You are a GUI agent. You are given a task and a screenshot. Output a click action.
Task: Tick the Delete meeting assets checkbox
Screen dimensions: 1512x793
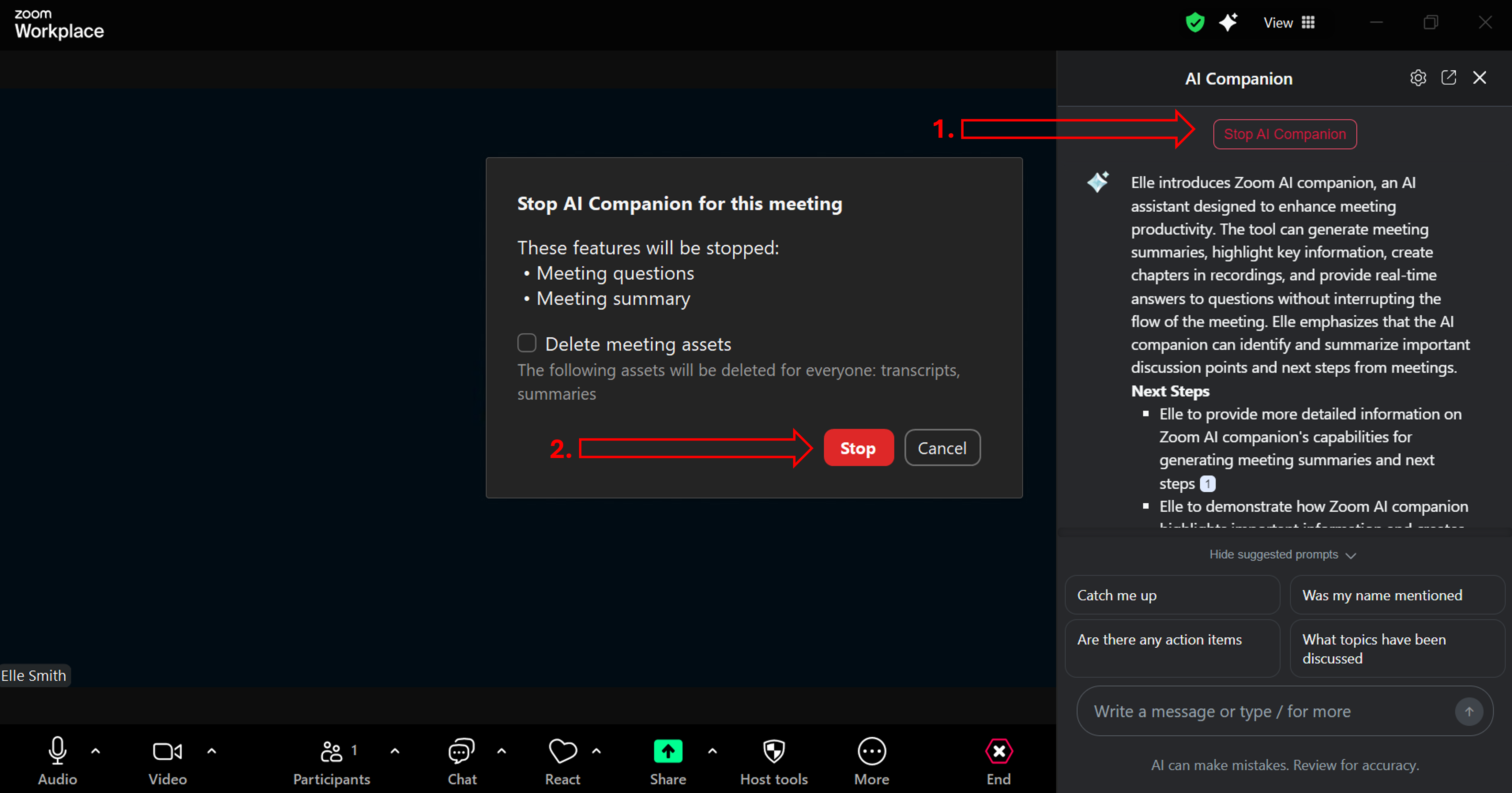(x=526, y=343)
